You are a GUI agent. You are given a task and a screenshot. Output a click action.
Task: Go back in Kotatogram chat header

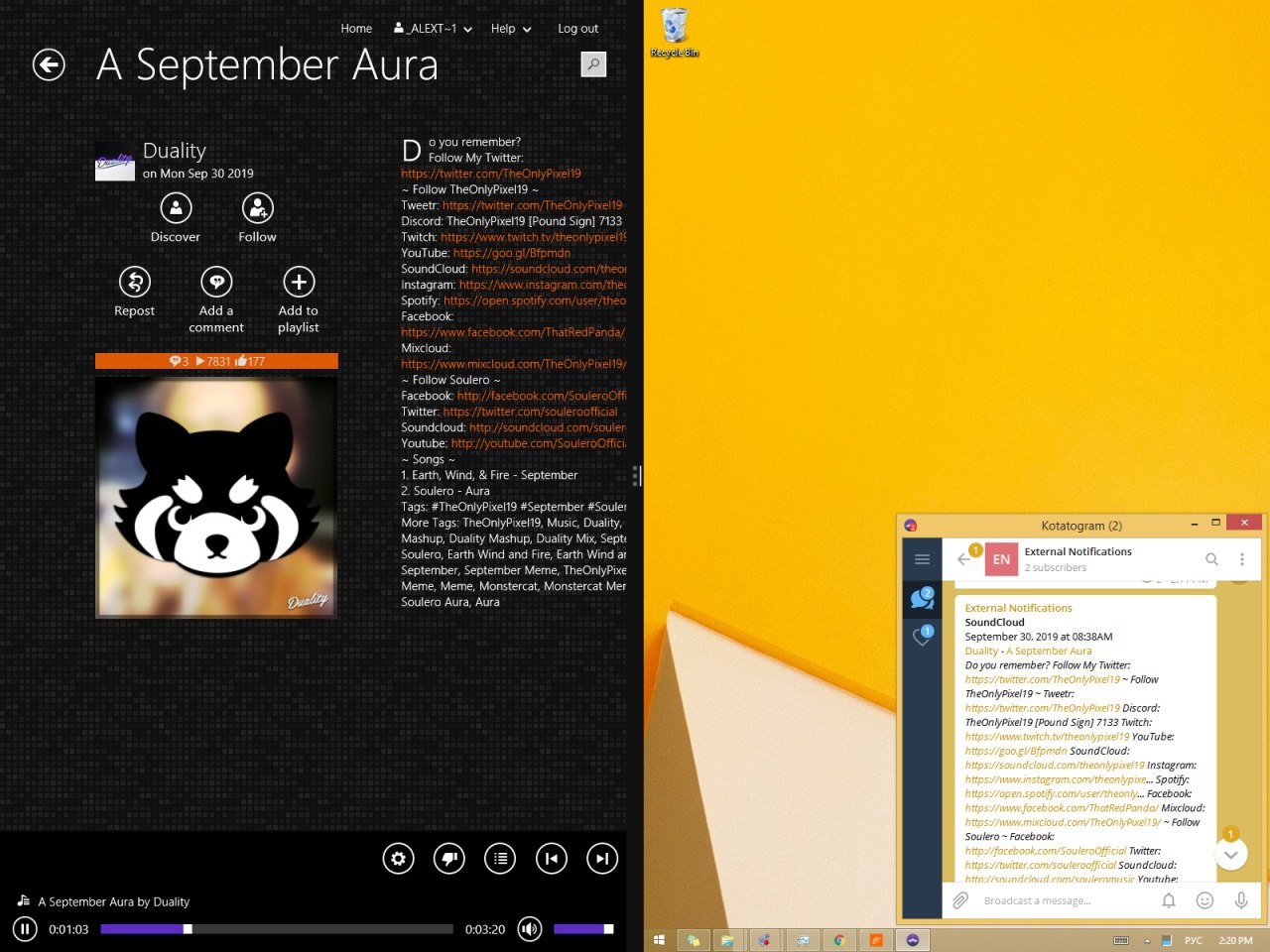click(963, 559)
